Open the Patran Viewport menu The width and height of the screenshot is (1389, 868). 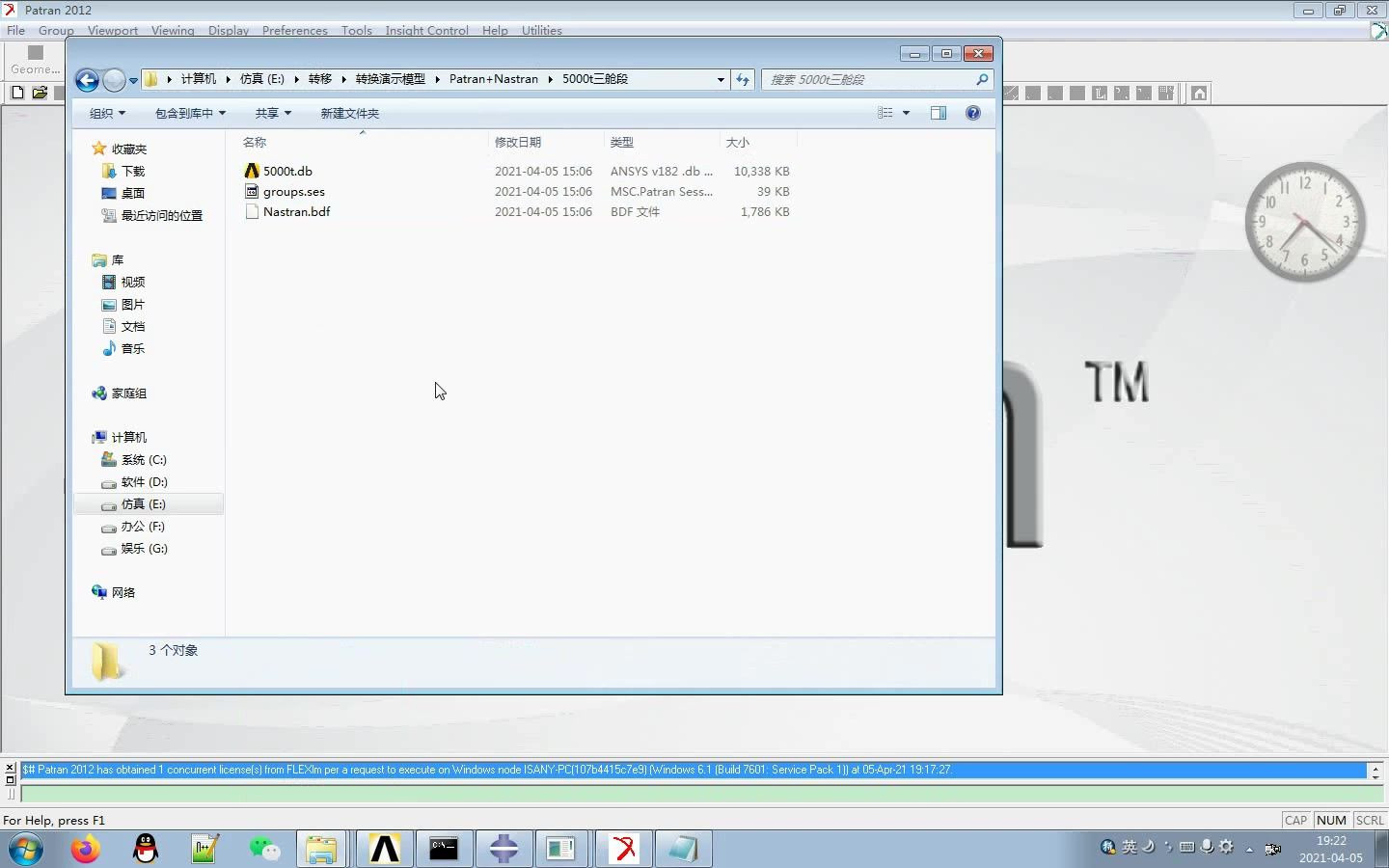click(113, 30)
